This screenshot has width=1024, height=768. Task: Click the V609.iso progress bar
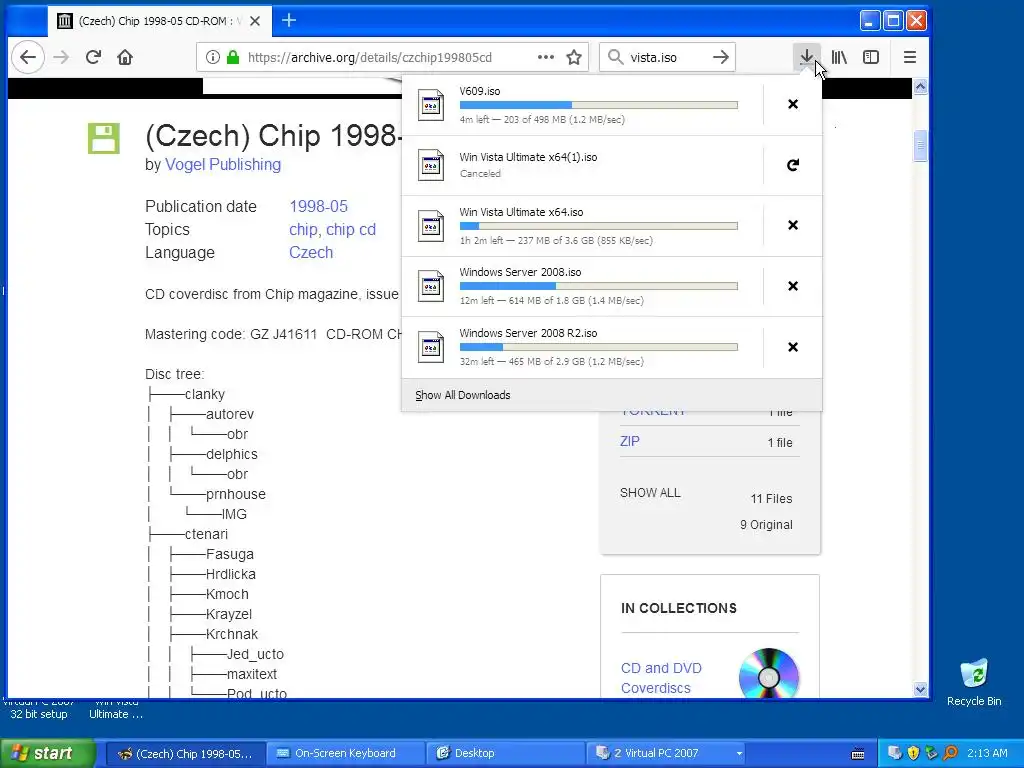(599, 105)
